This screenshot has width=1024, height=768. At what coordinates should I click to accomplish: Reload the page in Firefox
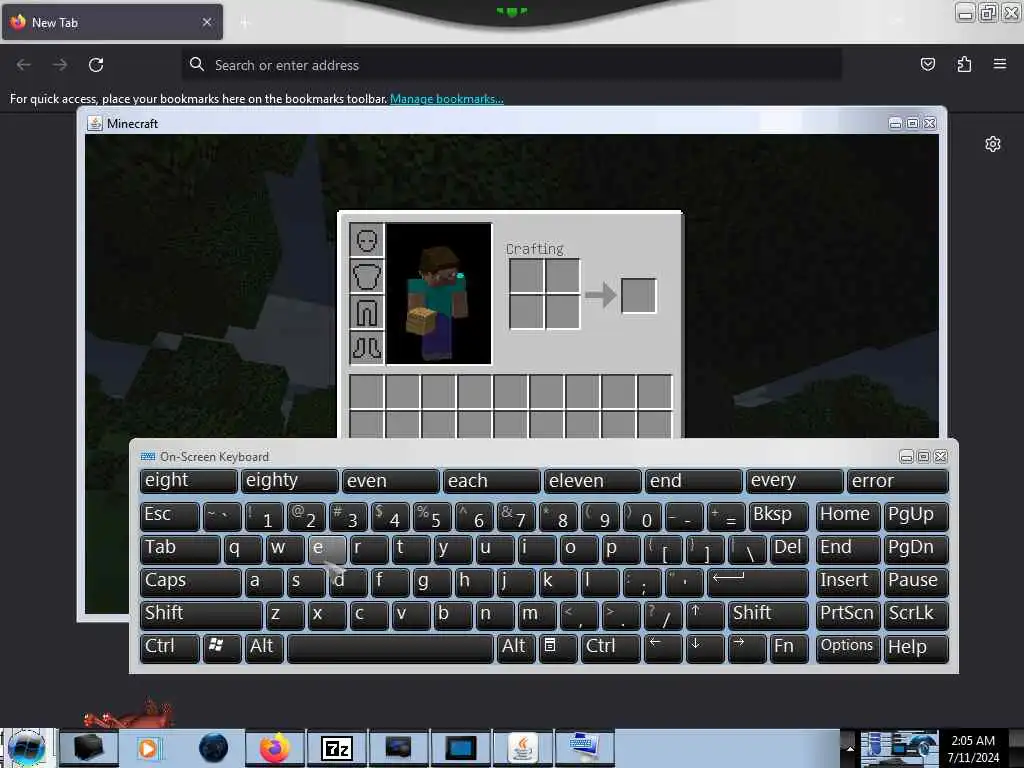pyautogui.click(x=96, y=65)
